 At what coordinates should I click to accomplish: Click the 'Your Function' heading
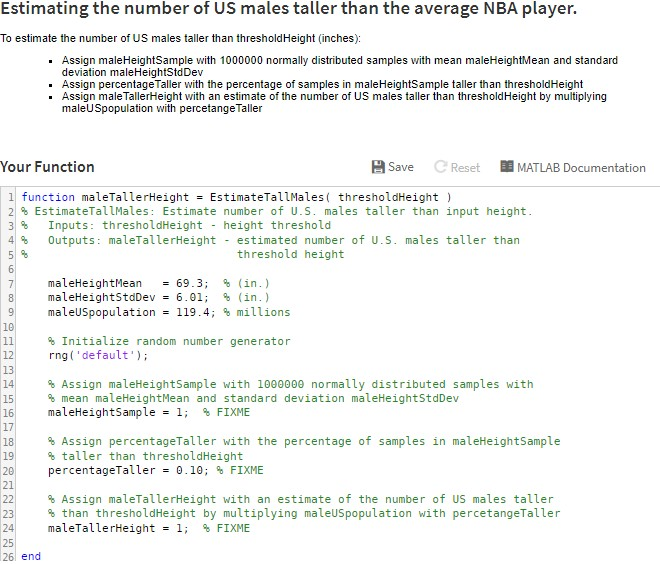click(x=47, y=167)
